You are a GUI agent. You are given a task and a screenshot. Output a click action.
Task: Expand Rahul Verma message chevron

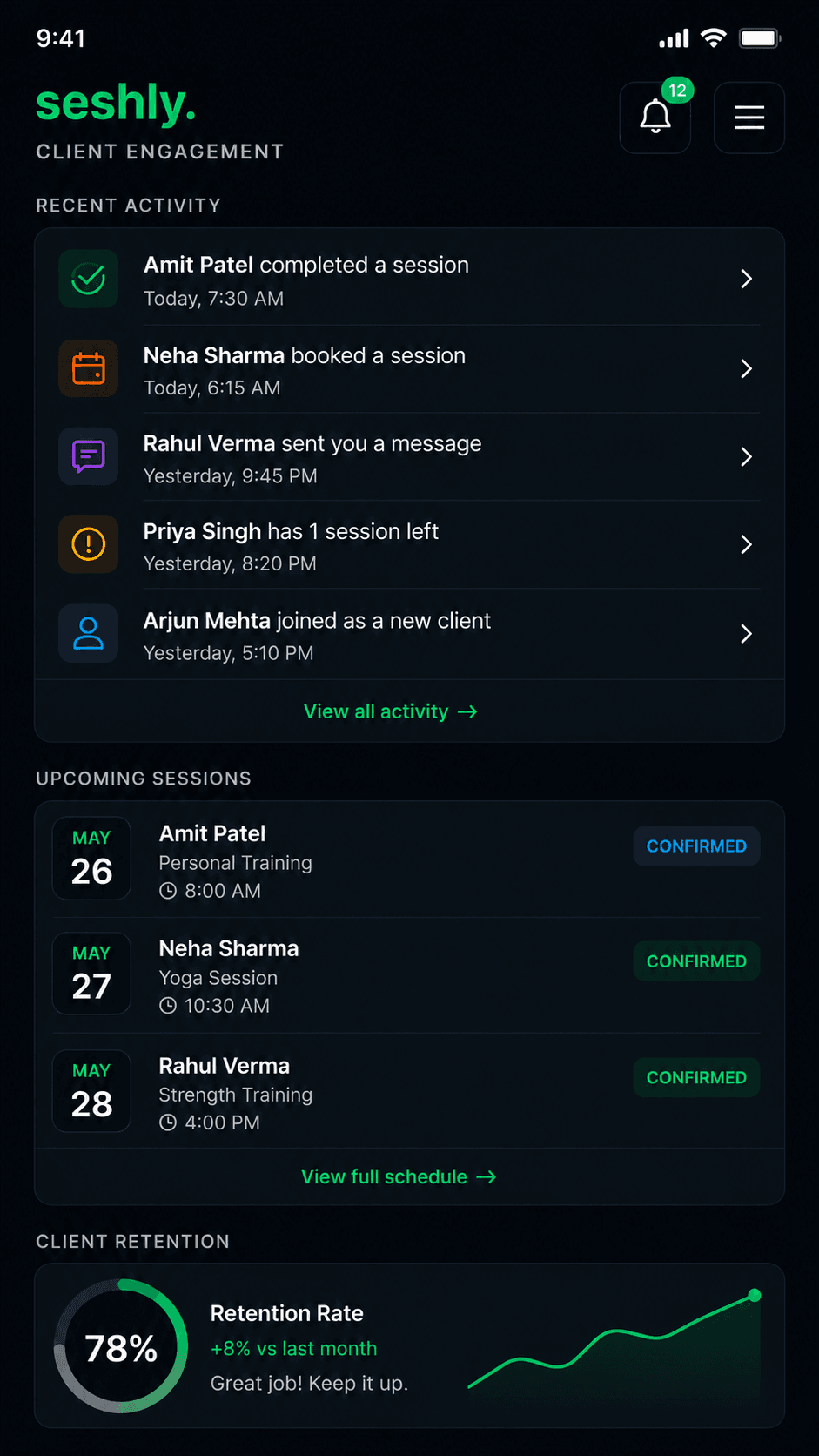(x=746, y=456)
